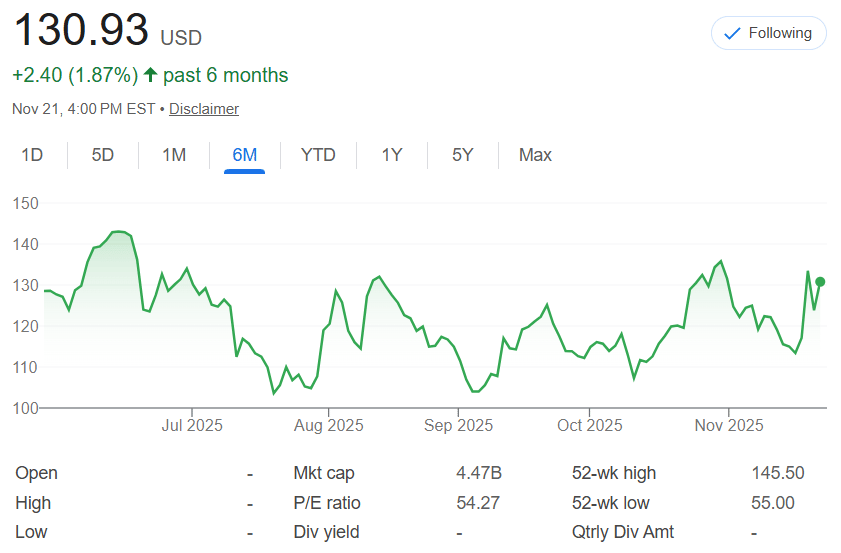
Task: Click the green endpoint dot on chart
Action: click(x=820, y=282)
